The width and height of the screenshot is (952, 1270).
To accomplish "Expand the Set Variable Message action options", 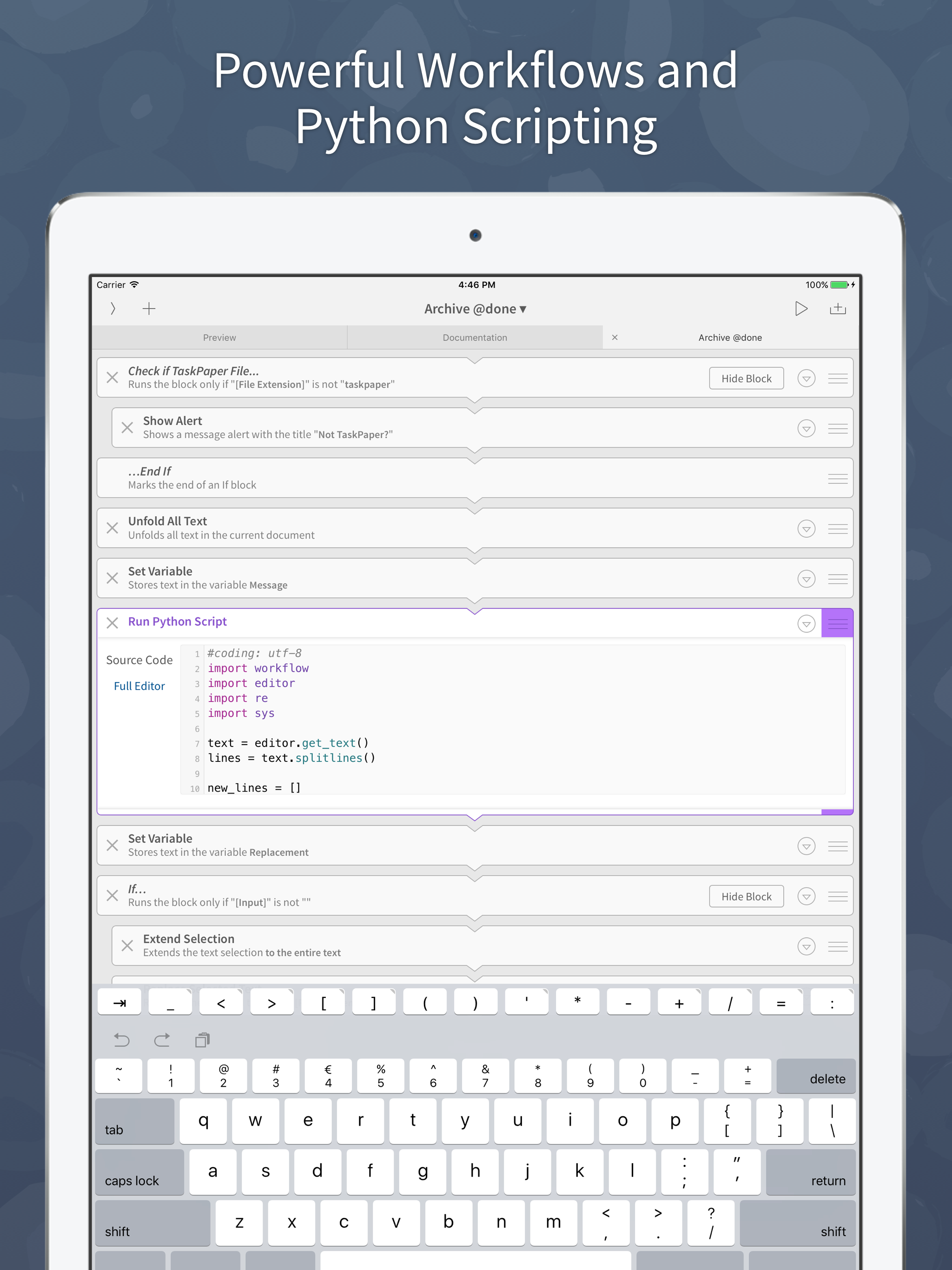I will 806,578.
